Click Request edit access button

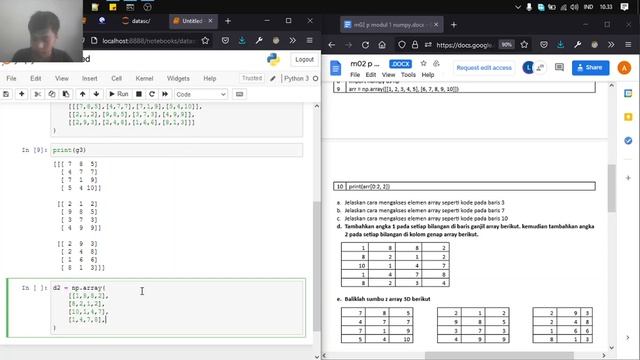tap(484, 68)
